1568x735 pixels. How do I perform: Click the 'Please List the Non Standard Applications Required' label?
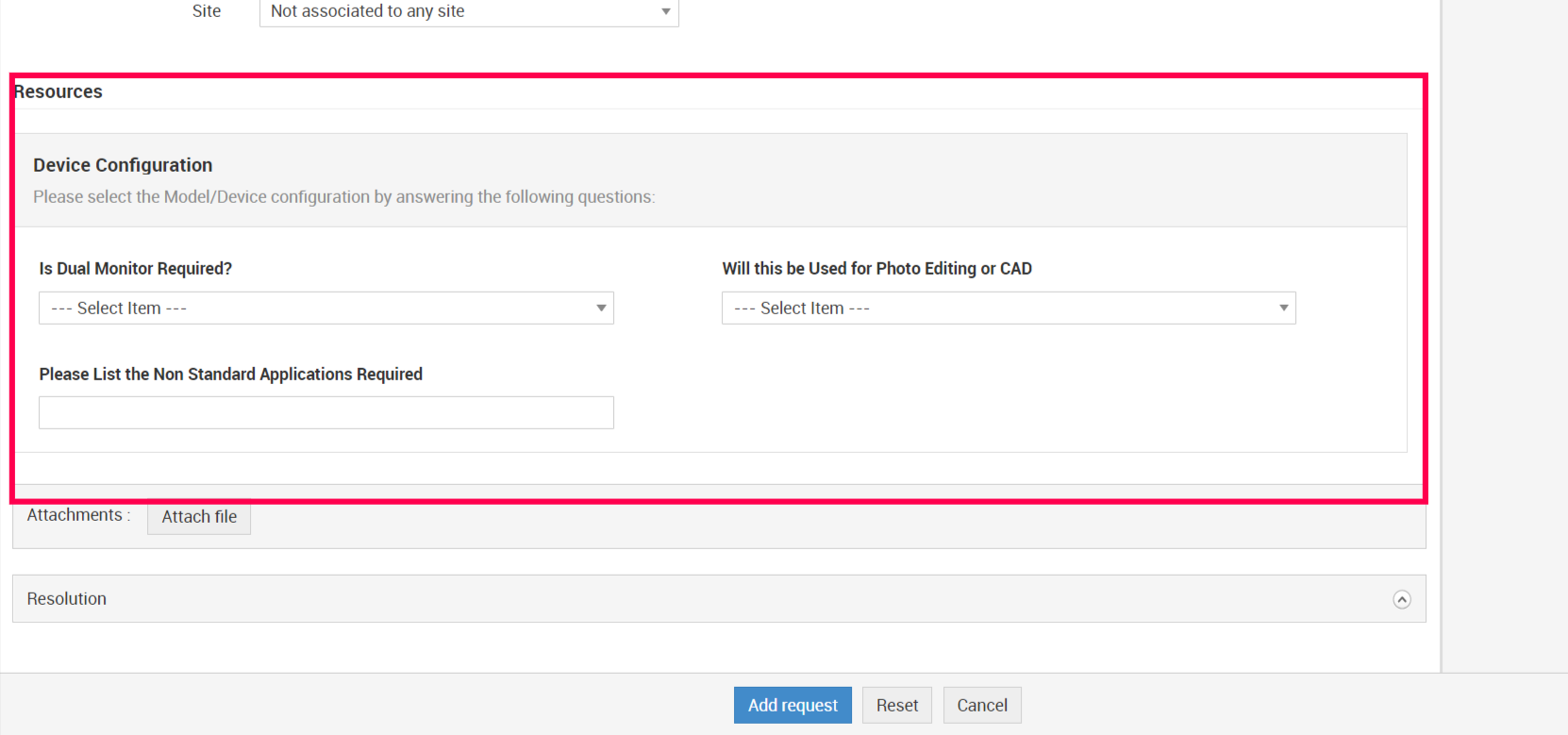tap(231, 375)
